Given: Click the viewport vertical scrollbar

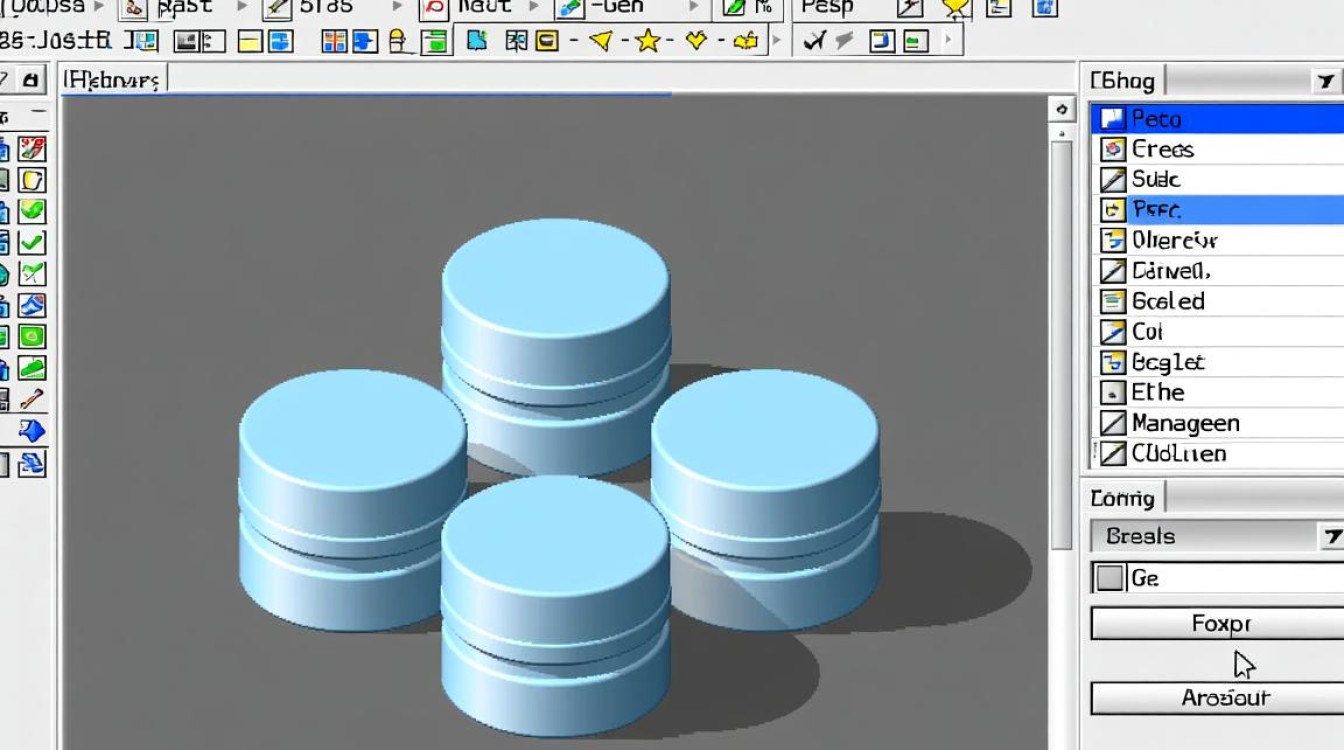Looking at the screenshot, I should [1060, 340].
